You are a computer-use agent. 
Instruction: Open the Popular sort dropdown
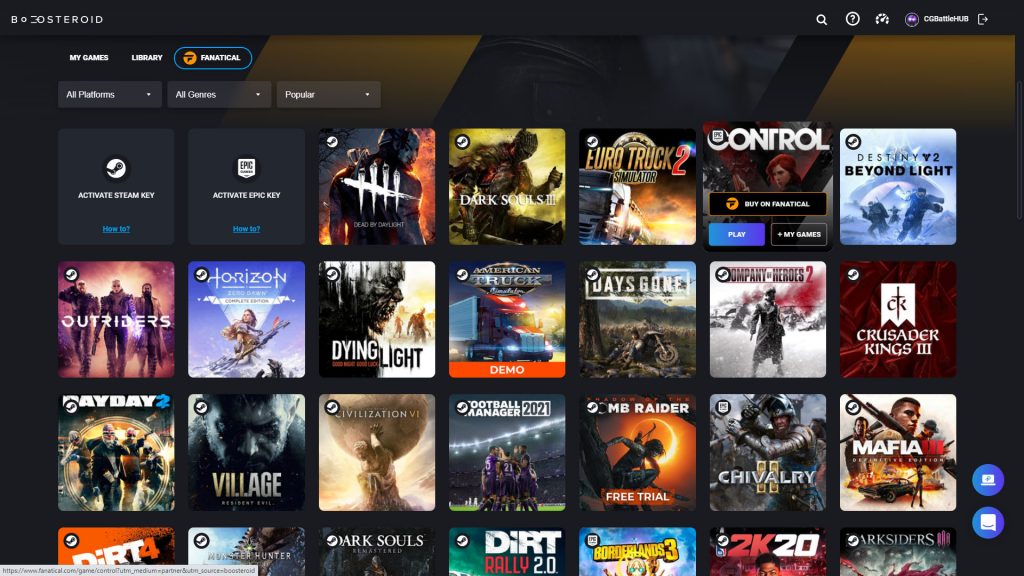point(328,95)
